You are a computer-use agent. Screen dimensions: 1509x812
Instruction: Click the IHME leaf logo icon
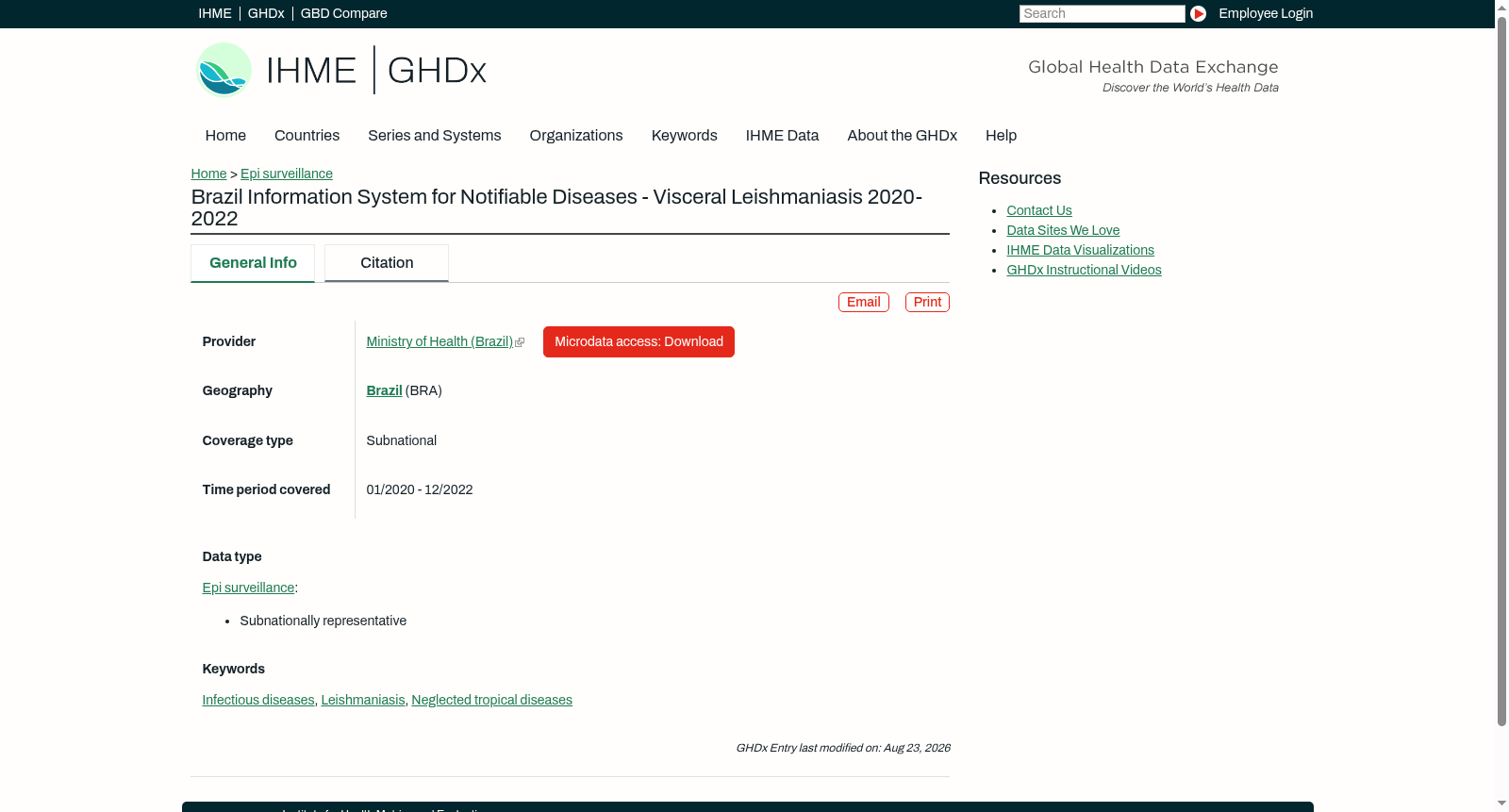[224, 70]
